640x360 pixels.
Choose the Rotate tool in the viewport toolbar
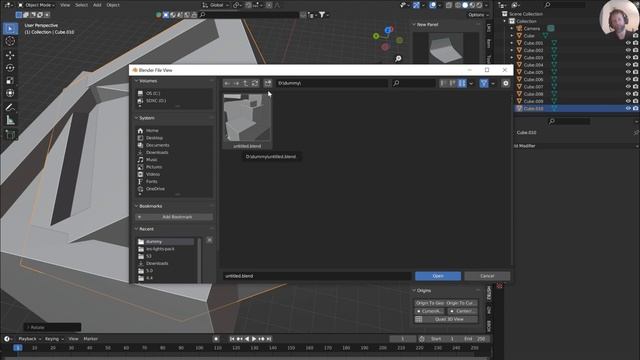click(10, 67)
